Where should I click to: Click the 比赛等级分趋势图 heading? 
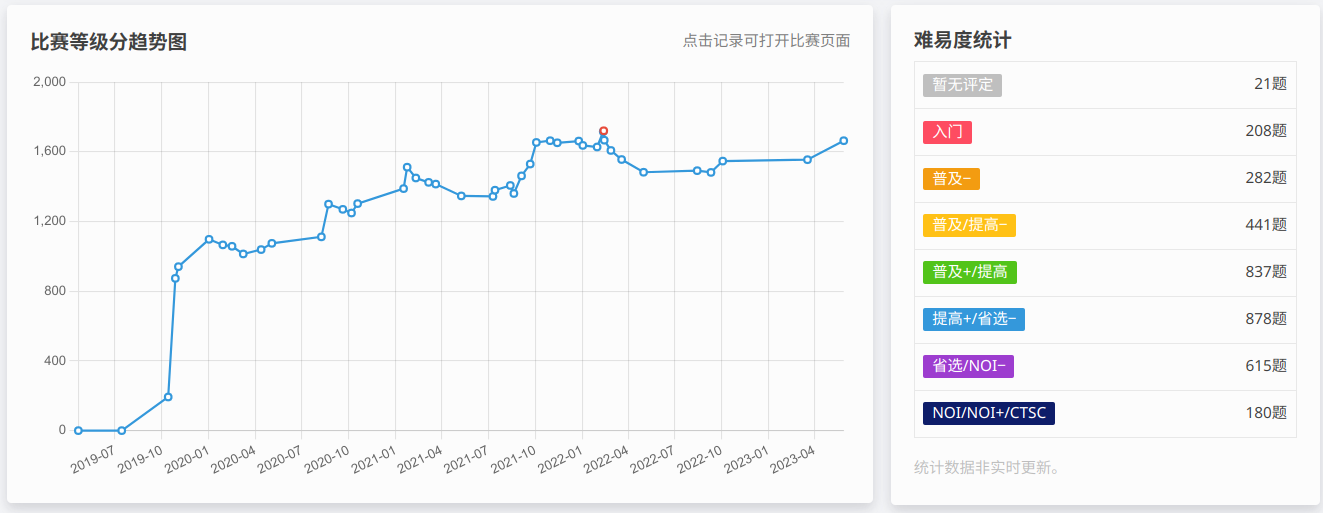click(109, 42)
